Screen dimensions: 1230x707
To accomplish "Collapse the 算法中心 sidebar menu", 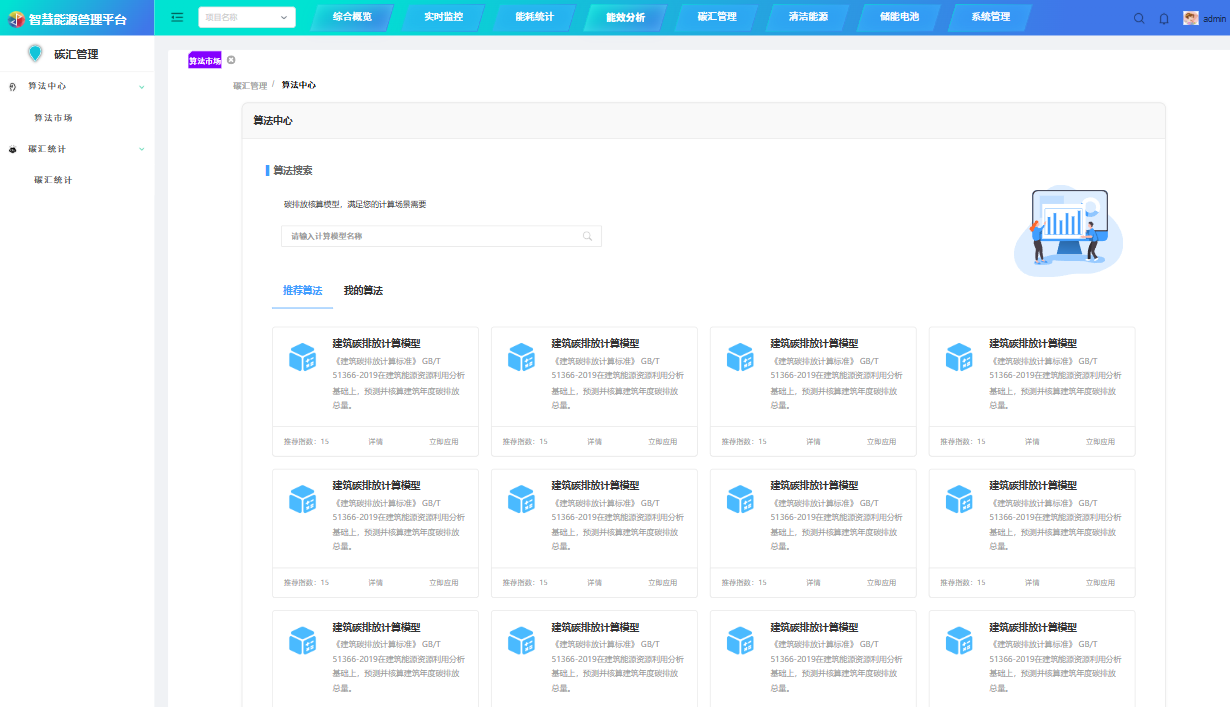I will point(141,87).
